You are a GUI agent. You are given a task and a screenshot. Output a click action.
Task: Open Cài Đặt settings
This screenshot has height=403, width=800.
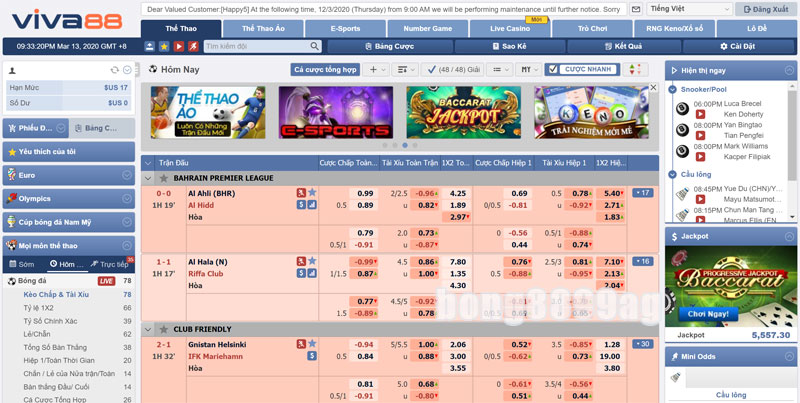[737, 46]
